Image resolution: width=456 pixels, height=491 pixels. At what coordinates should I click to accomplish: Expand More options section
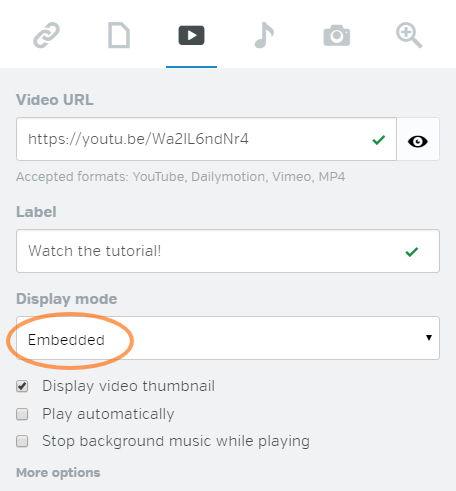58,473
